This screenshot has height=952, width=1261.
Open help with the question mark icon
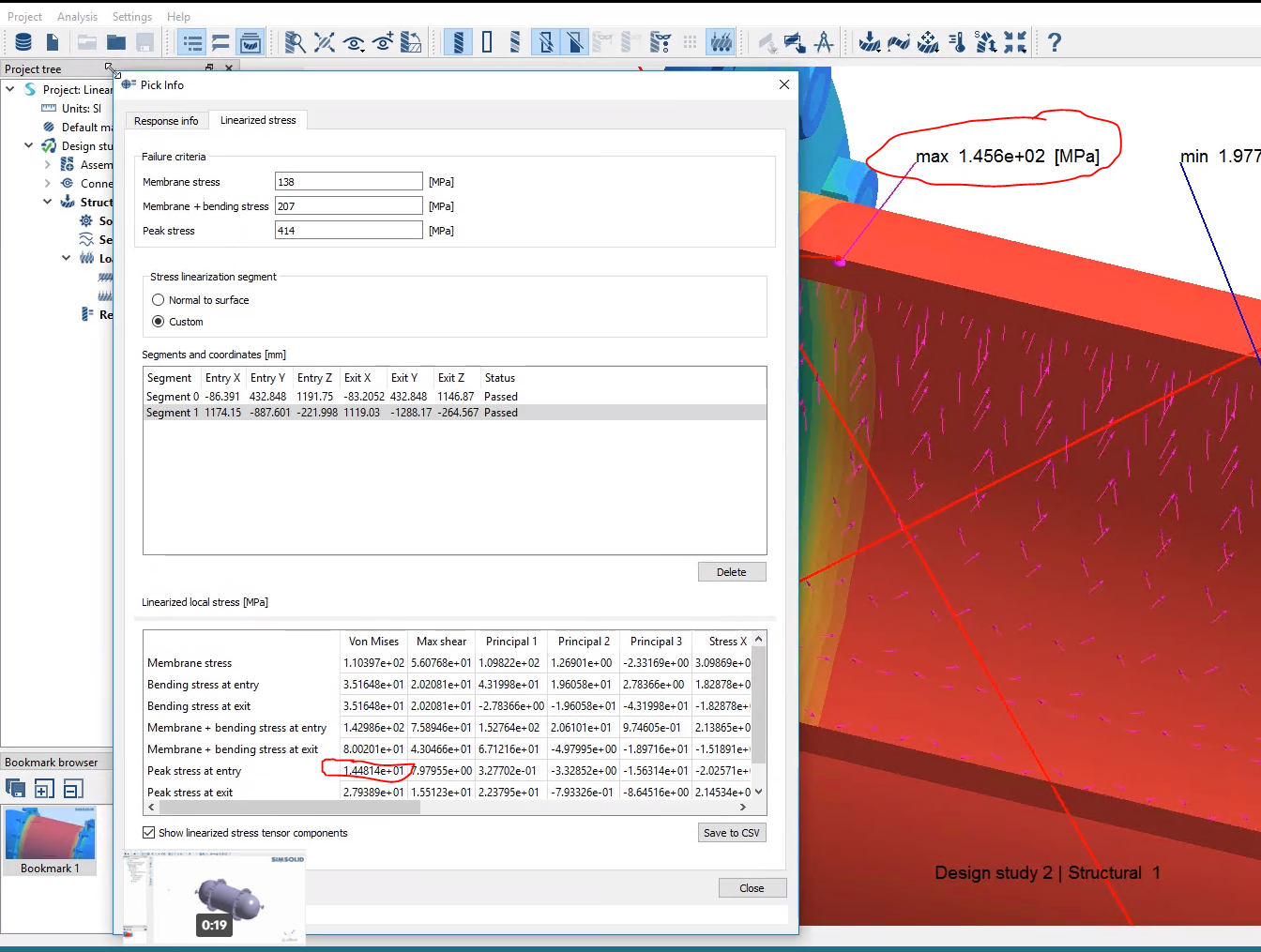point(1055,42)
